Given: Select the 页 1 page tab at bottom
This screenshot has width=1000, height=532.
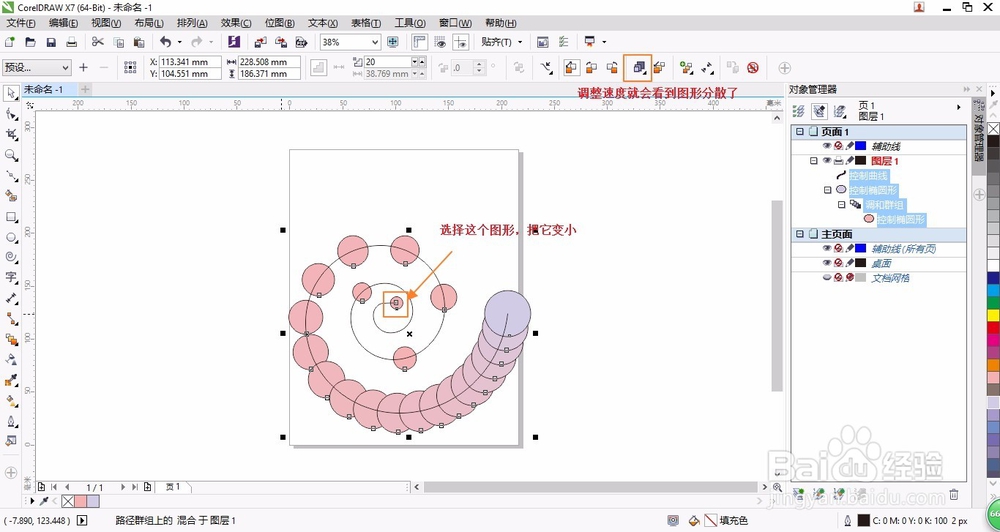Looking at the screenshot, I should (x=173, y=487).
